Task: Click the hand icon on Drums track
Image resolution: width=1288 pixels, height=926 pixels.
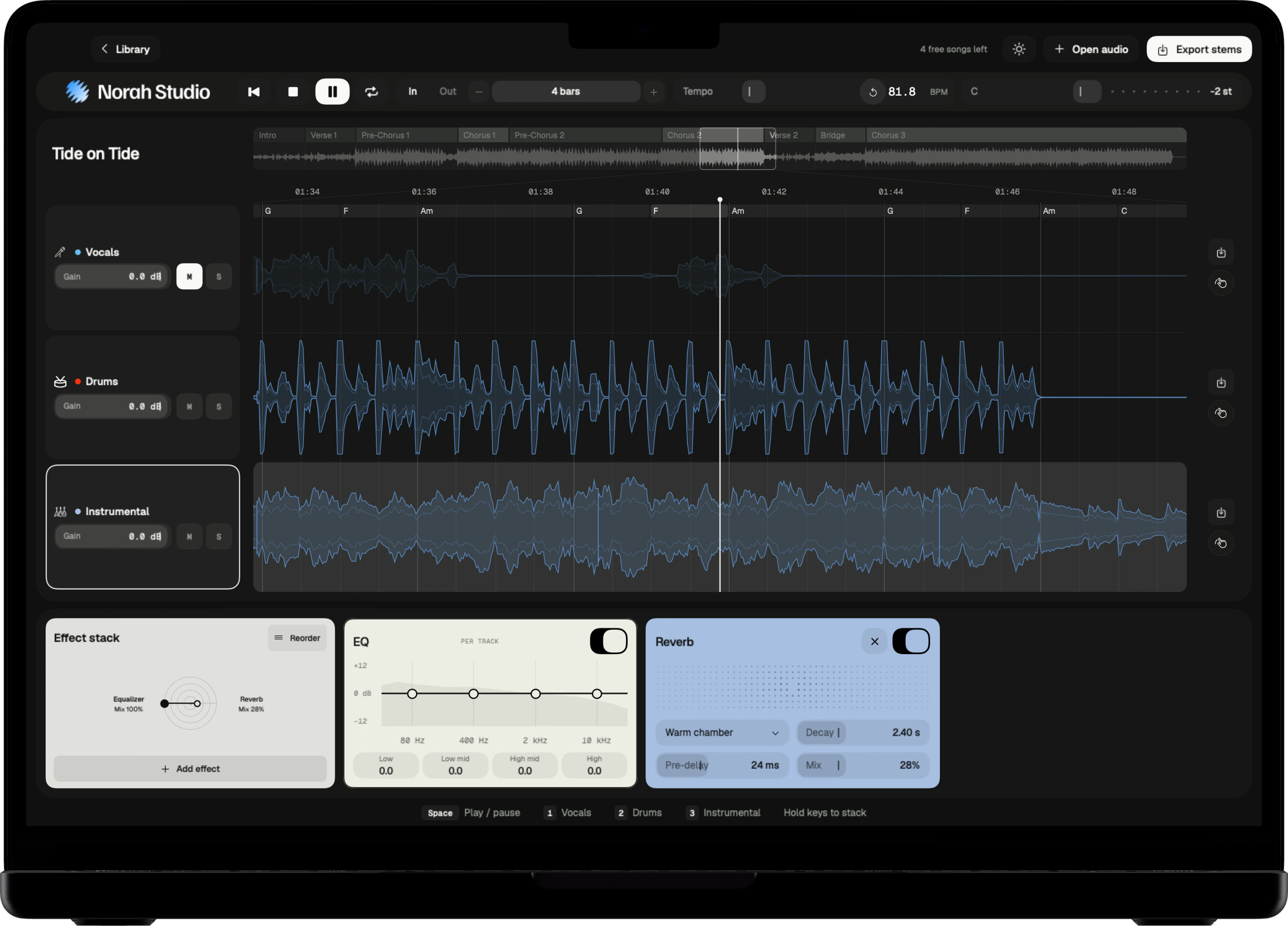Action: pos(1221,413)
